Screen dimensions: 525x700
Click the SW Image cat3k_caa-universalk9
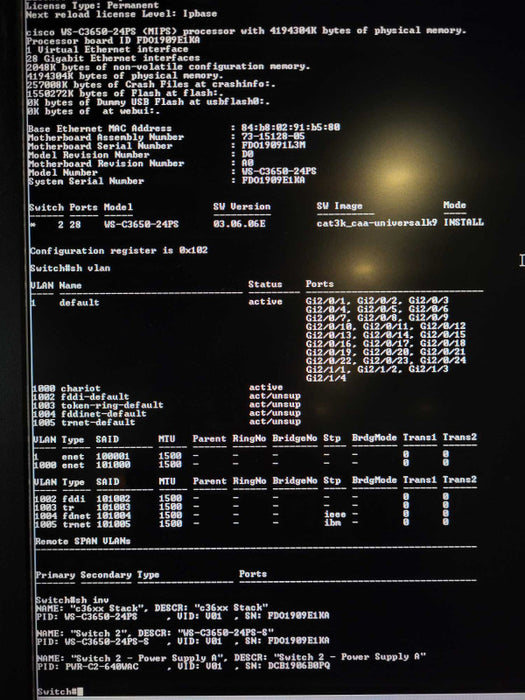[377, 222]
